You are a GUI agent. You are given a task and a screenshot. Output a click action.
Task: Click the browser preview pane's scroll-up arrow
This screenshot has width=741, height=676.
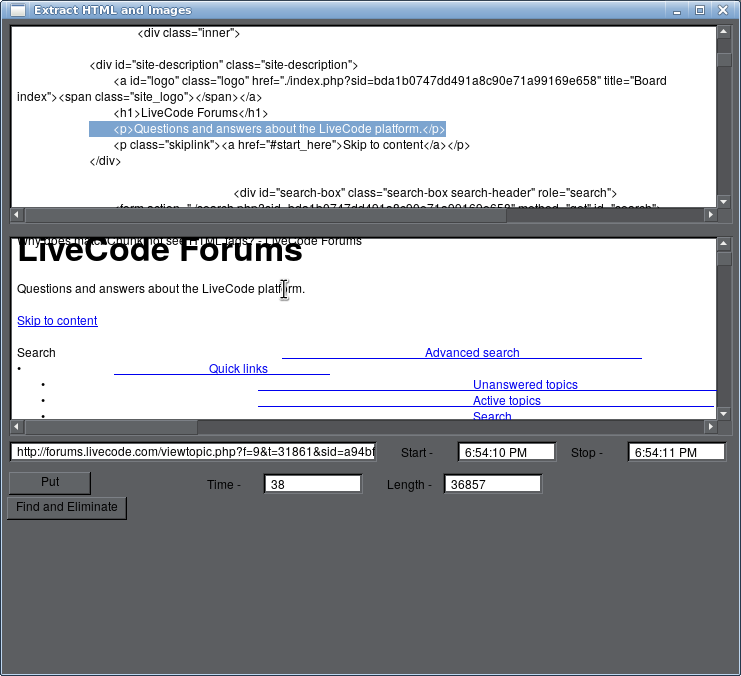coord(724,244)
